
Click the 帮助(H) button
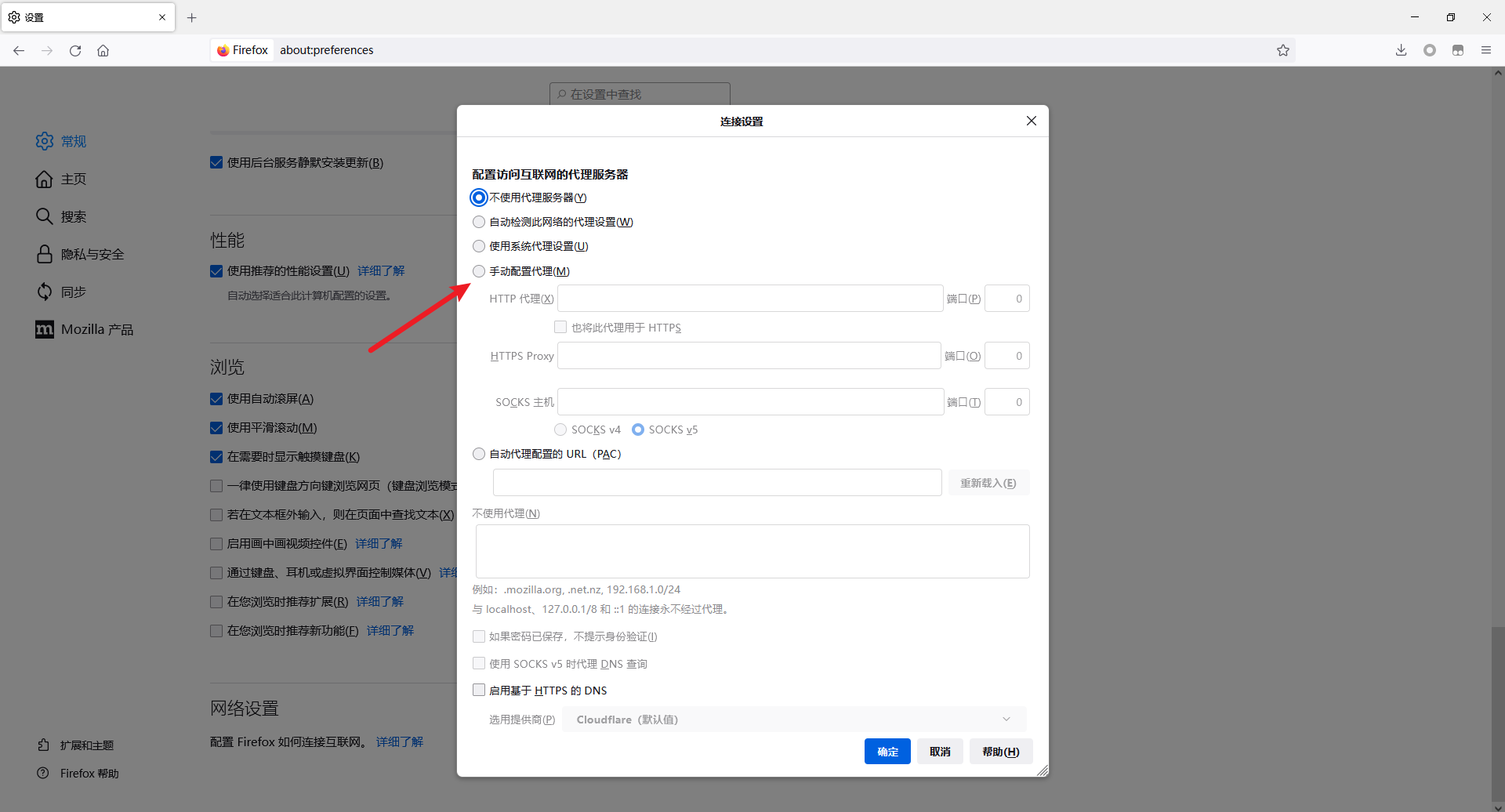1001,752
